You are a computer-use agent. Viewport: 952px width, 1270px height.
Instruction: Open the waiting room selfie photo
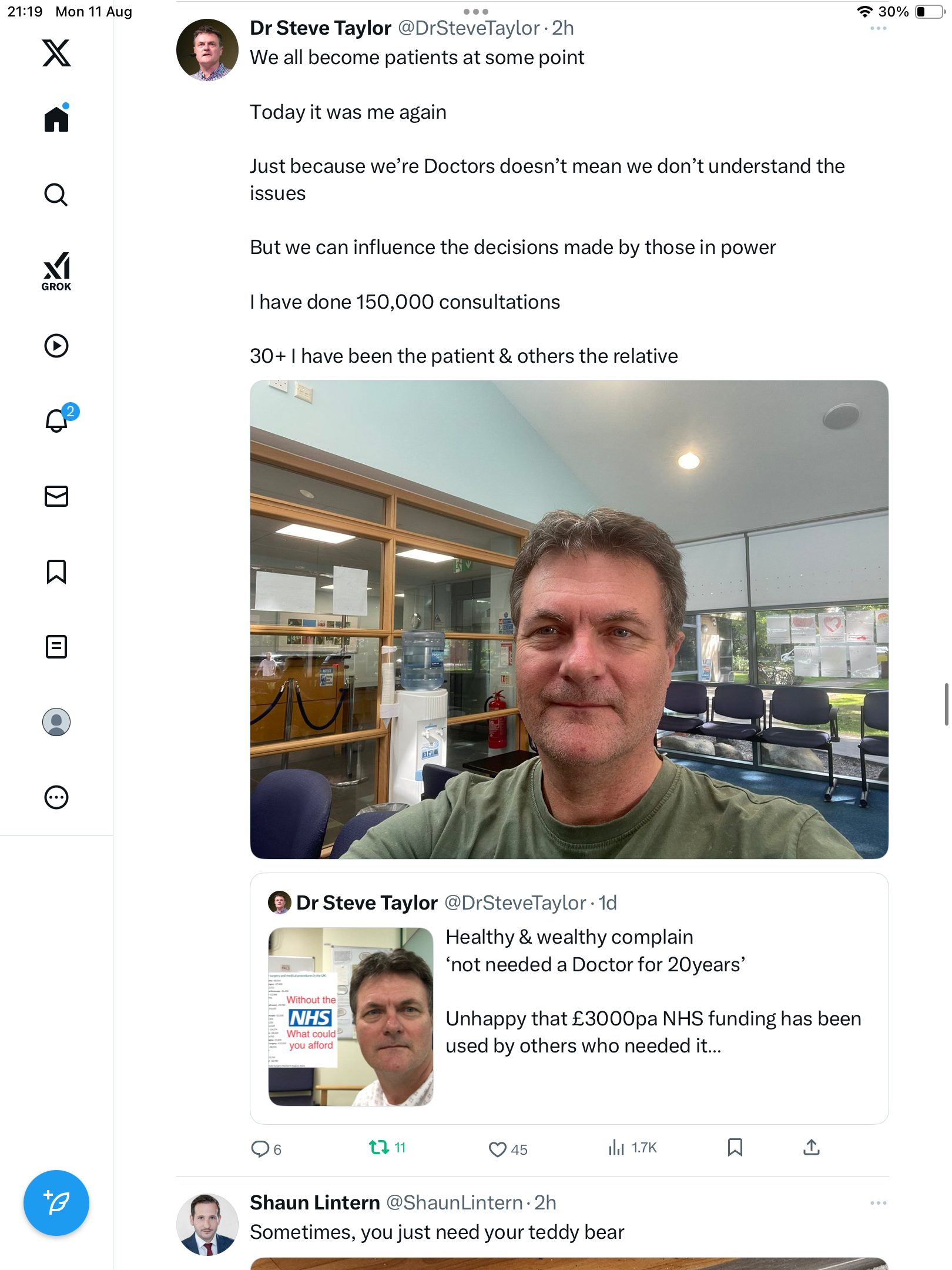click(569, 619)
